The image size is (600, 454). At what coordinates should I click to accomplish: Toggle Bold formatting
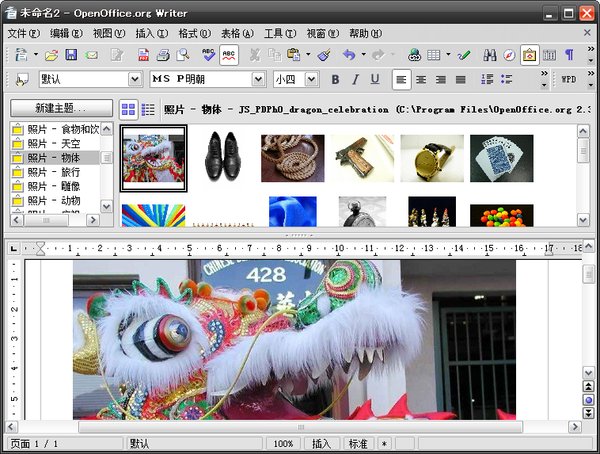pos(335,79)
